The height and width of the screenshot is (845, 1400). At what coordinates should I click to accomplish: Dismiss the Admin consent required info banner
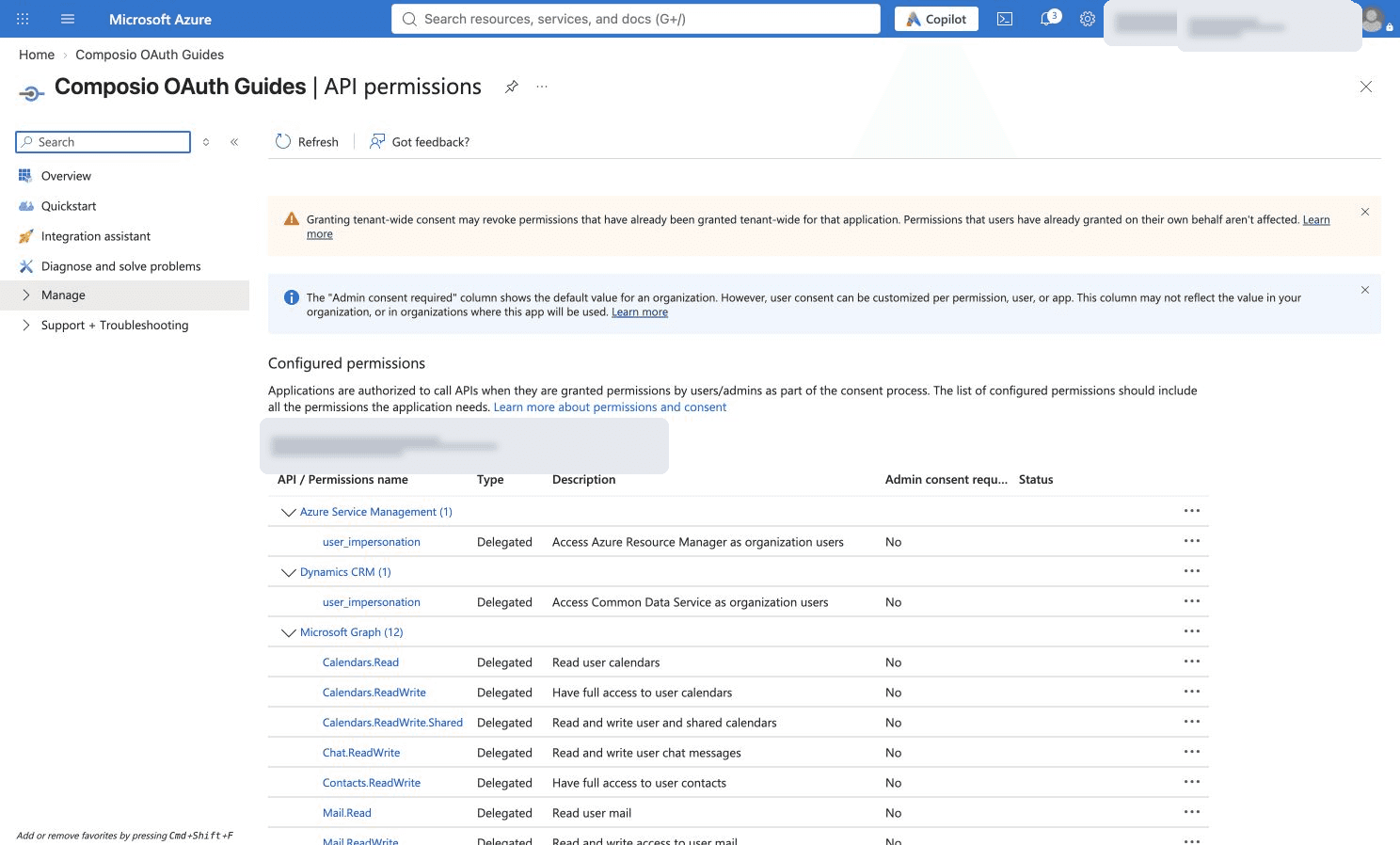tap(1365, 290)
